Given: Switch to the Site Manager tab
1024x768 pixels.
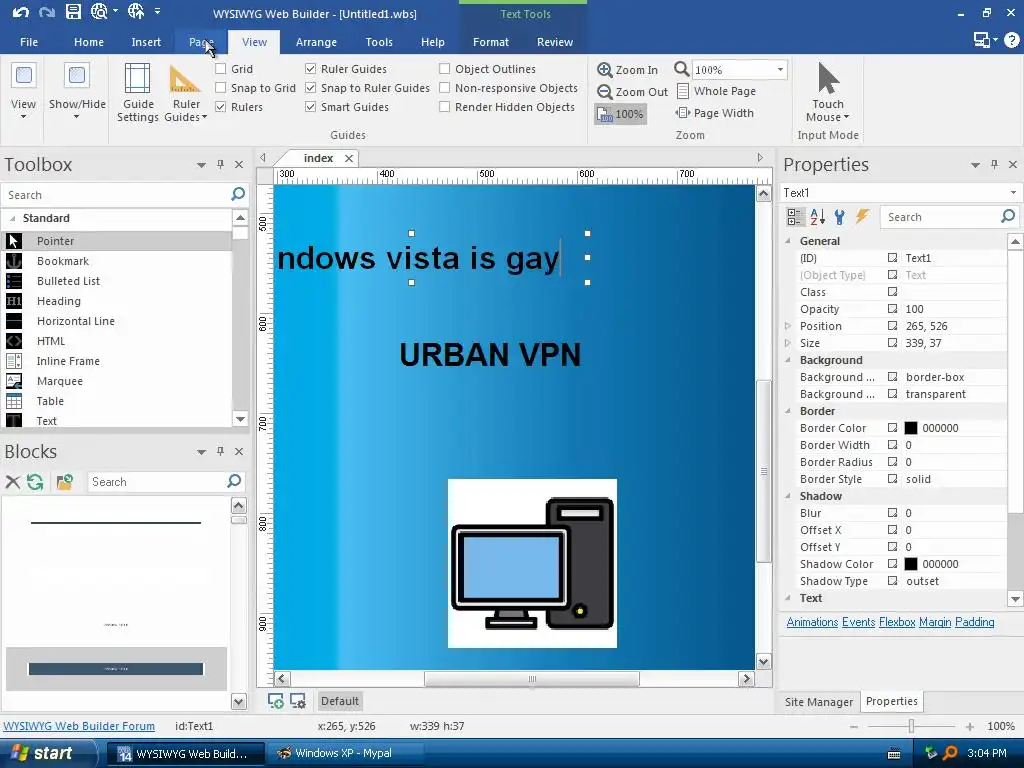Looking at the screenshot, I should 818,701.
